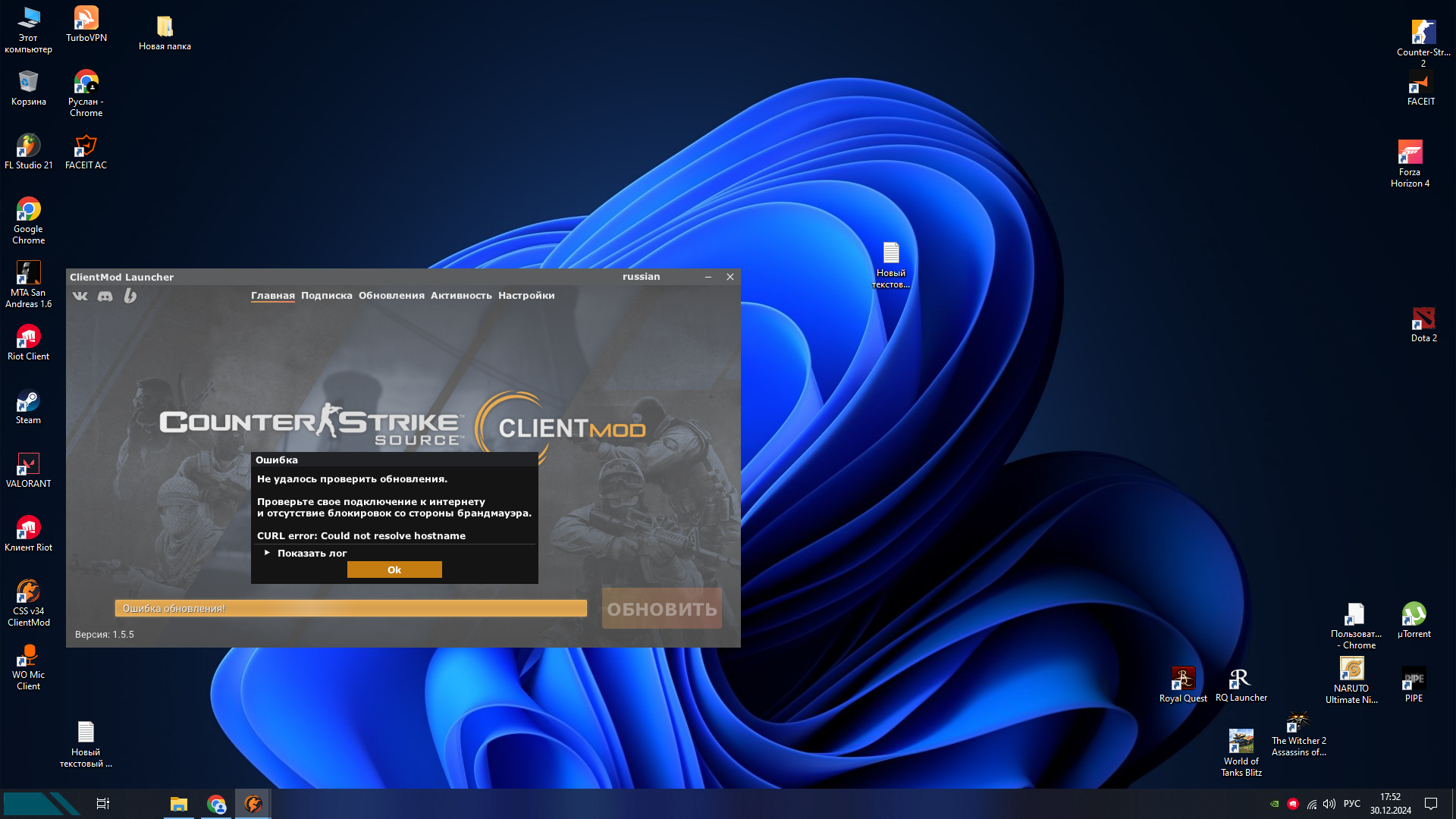Image resolution: width=1456 pixels, height=819 pixels.
Task: Open the russian language selector
Action: (x=641, y=277)
